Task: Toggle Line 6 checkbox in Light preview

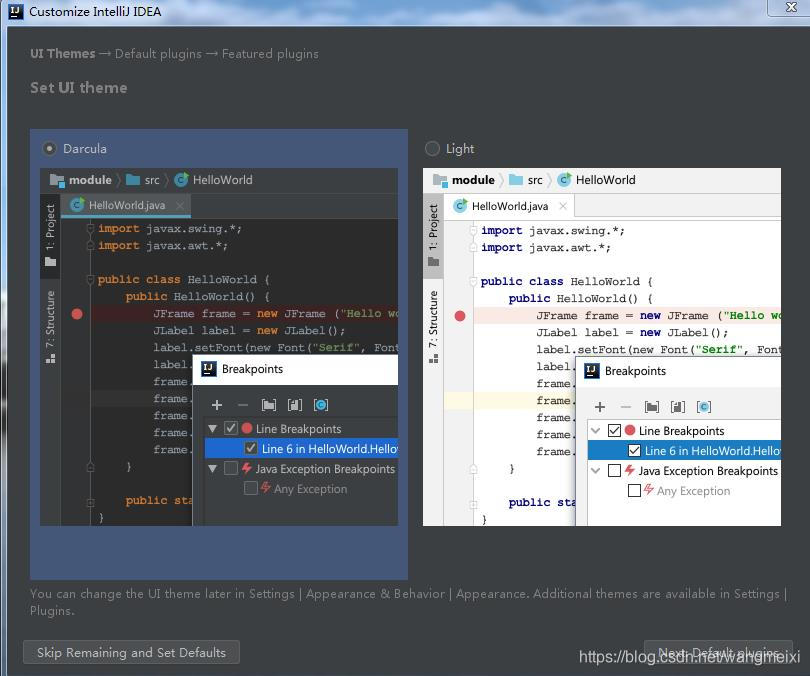Action: 634,450
